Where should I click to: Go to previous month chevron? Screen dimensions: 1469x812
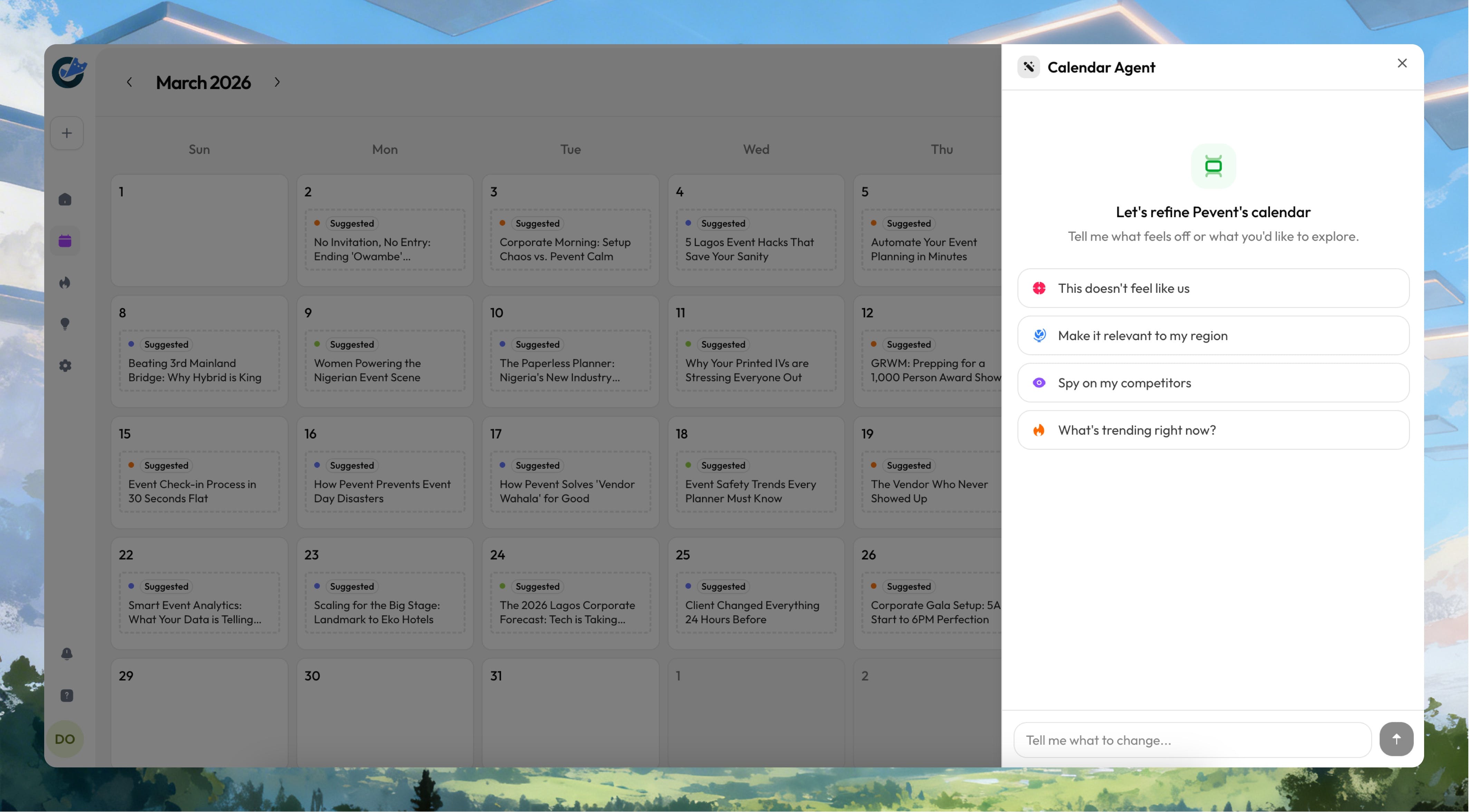click(129, 82)
